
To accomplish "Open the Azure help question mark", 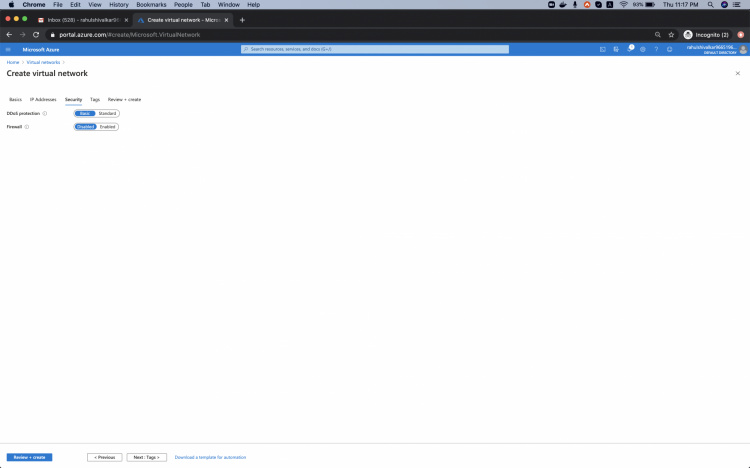I will point(656,49).
